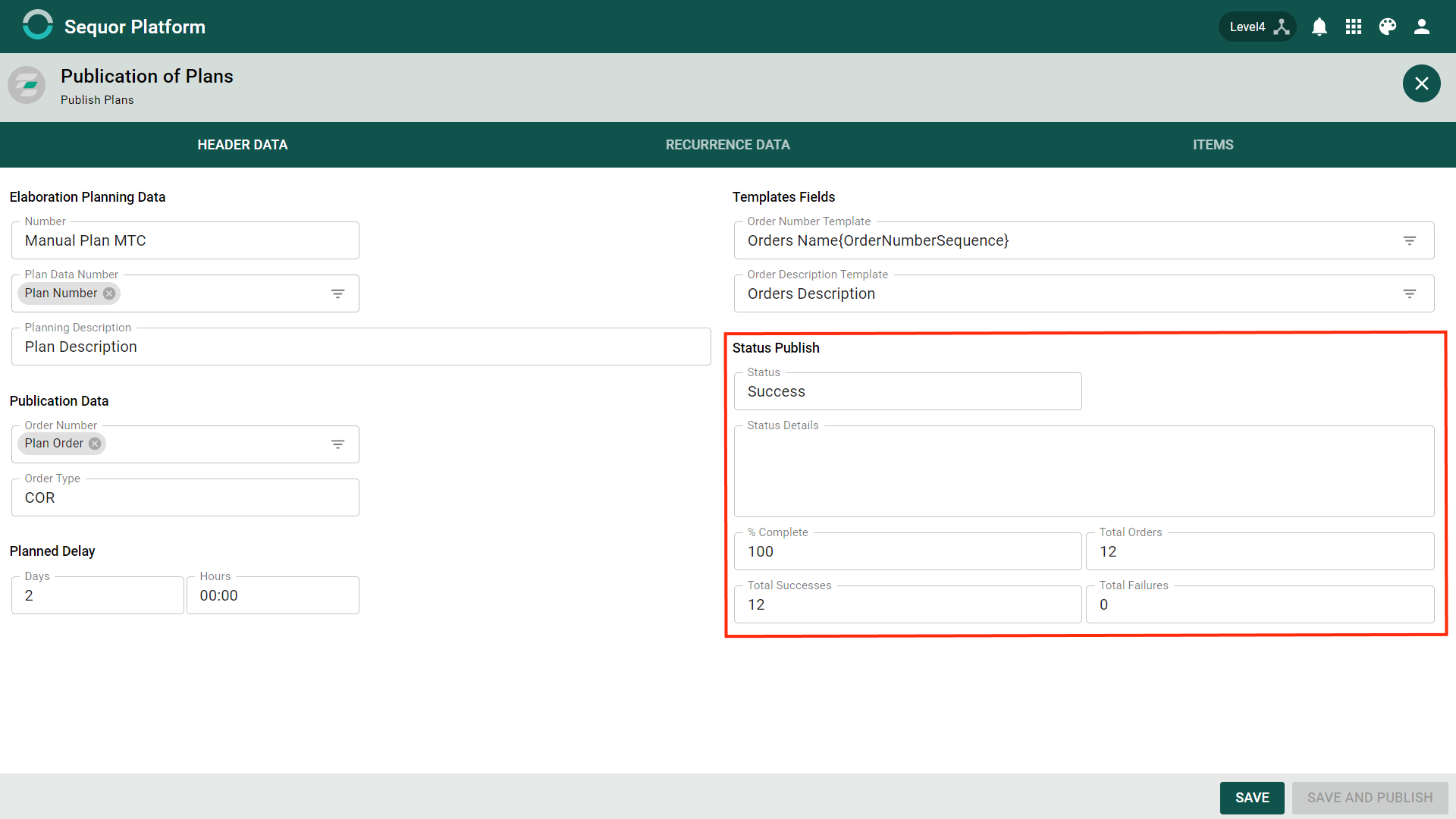
Task: Click the Order Number Template field
Action: coord(1084,240)
